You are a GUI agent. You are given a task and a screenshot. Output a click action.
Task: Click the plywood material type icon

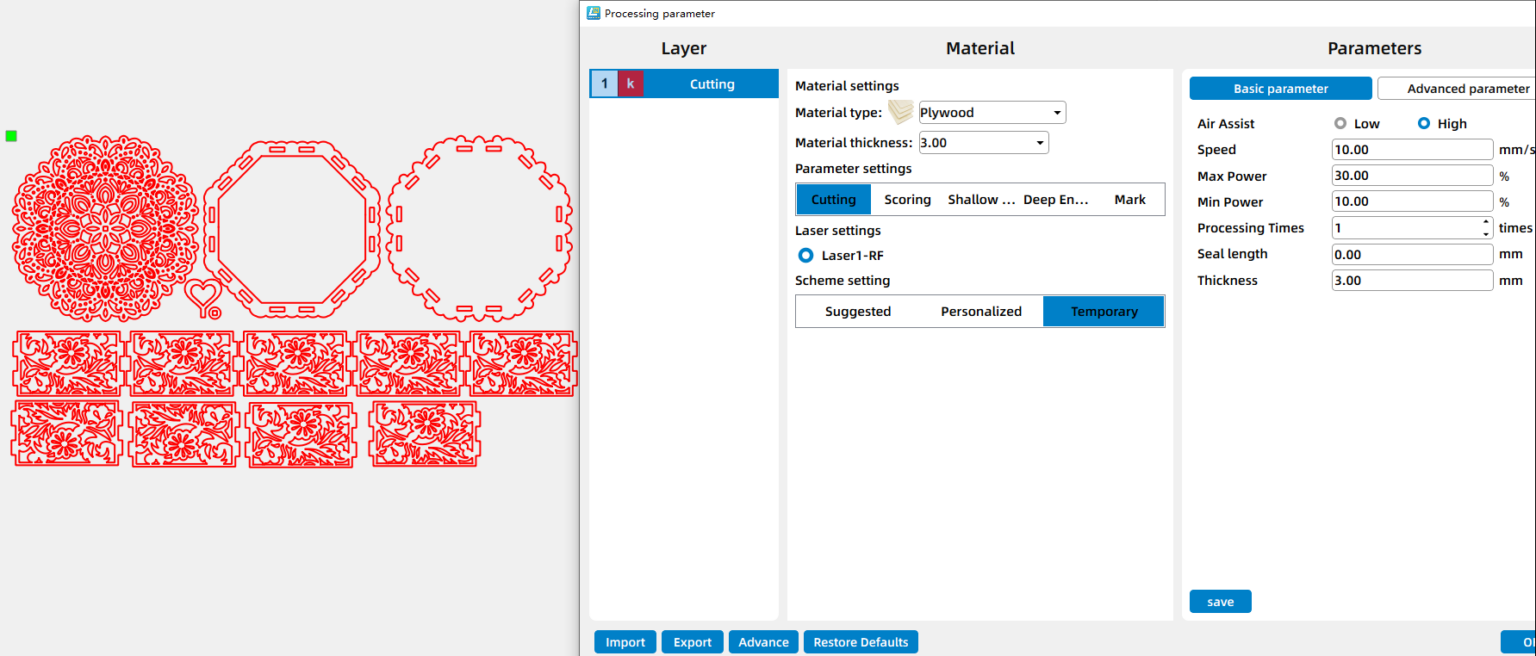coord(899,112)
